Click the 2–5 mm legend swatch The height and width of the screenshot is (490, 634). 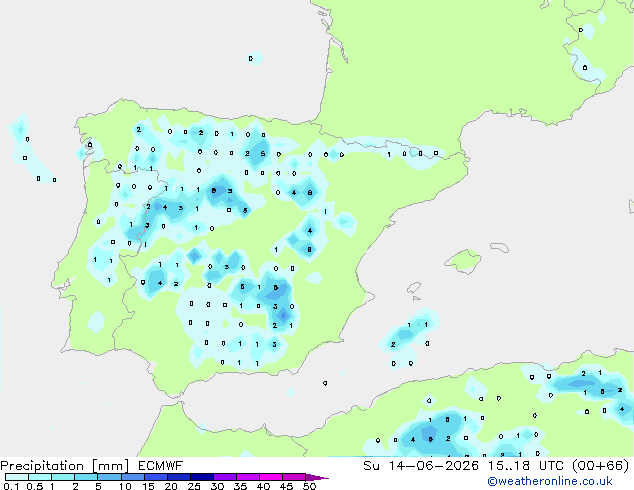click(x=86, y=477)
